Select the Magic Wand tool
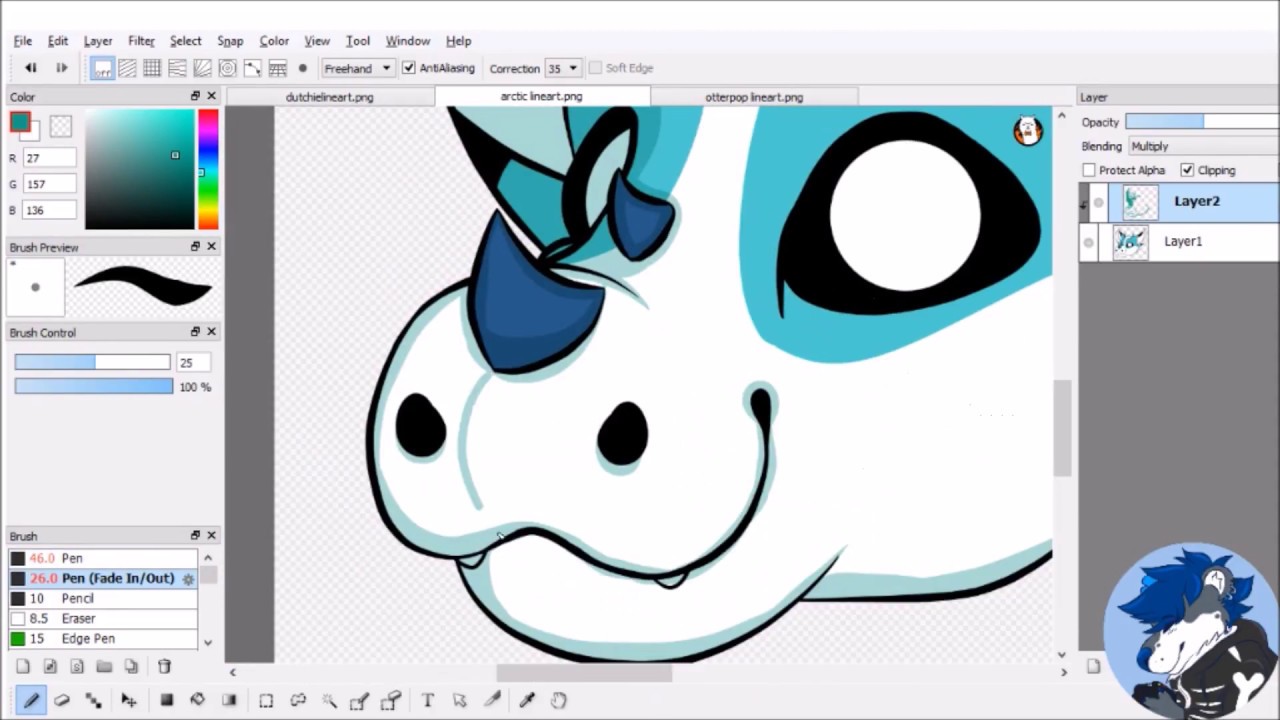 (x=328, y=700)
